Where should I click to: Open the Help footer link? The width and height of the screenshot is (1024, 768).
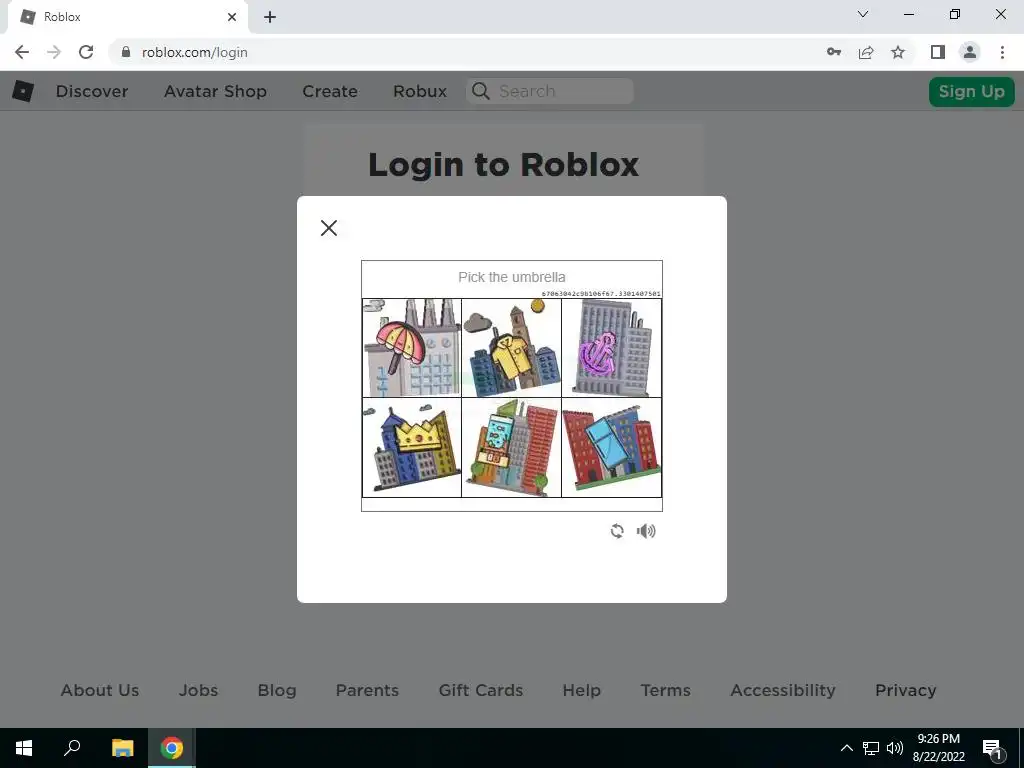[x=581, y=690]
